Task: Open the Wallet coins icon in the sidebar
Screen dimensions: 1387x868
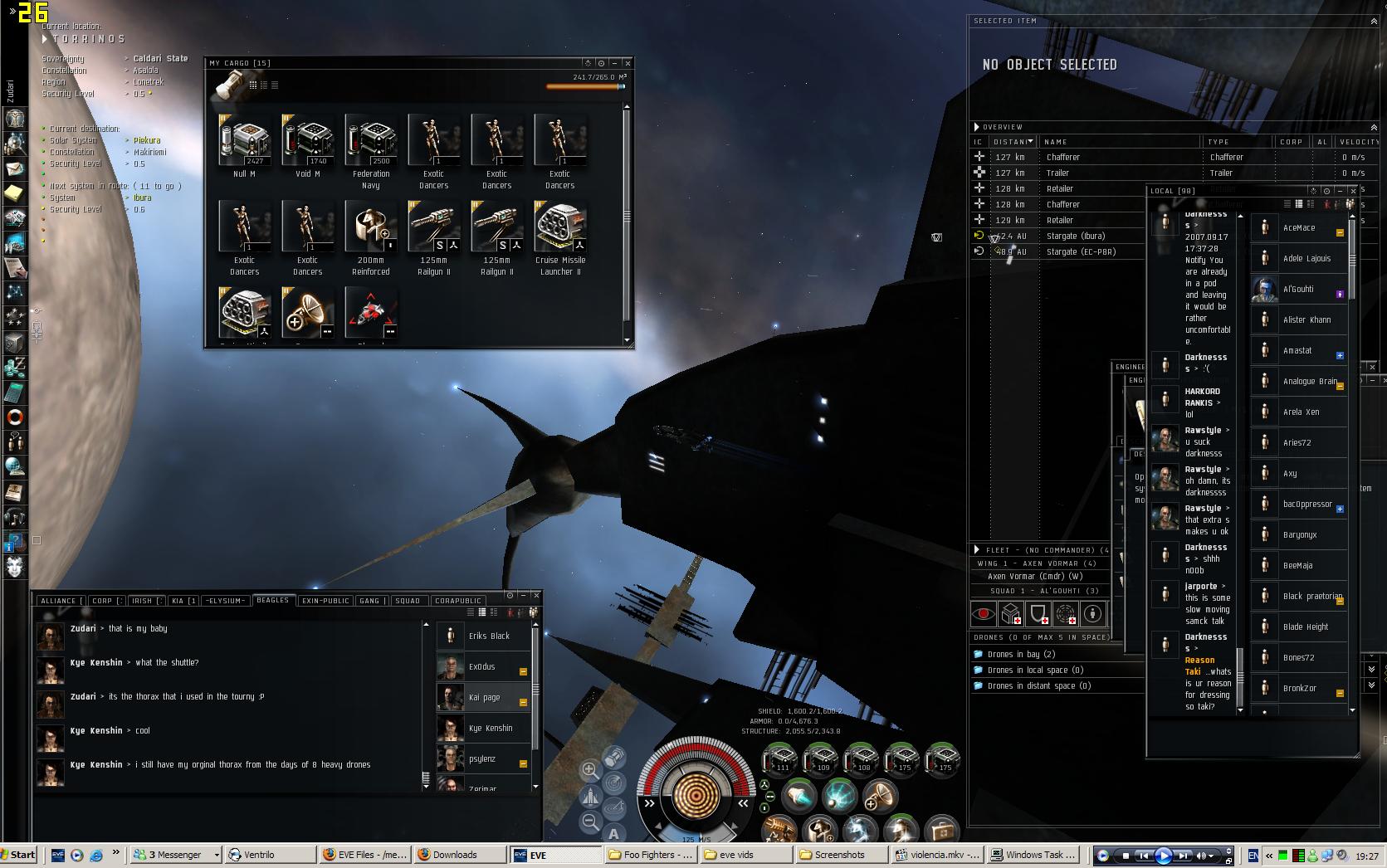Action: [x=15, y=367]
